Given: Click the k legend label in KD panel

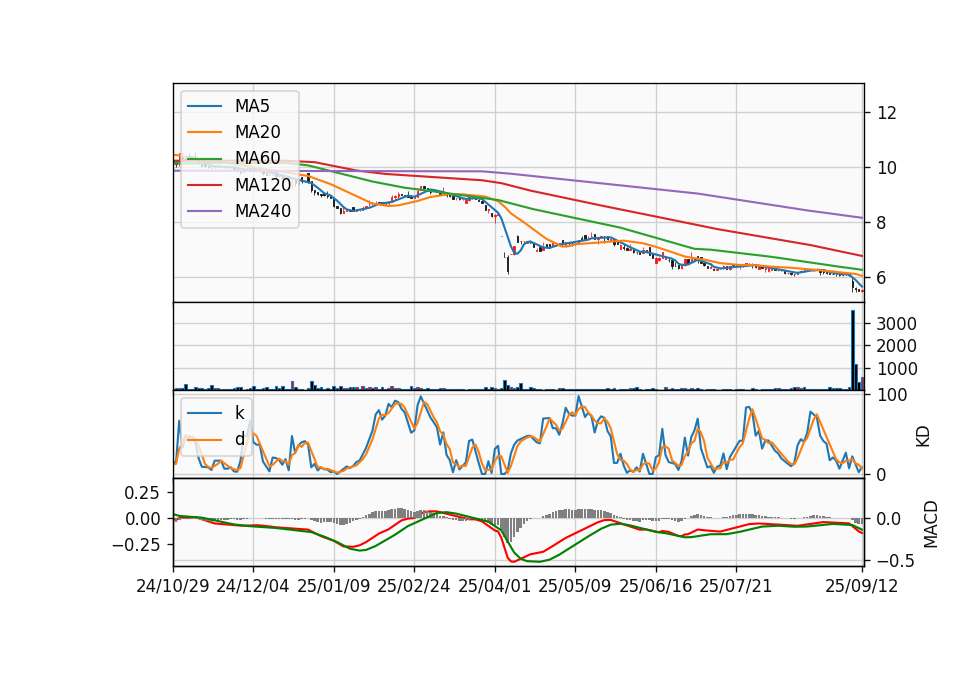Looking at the screenshot, I should (x=239, y=413).
